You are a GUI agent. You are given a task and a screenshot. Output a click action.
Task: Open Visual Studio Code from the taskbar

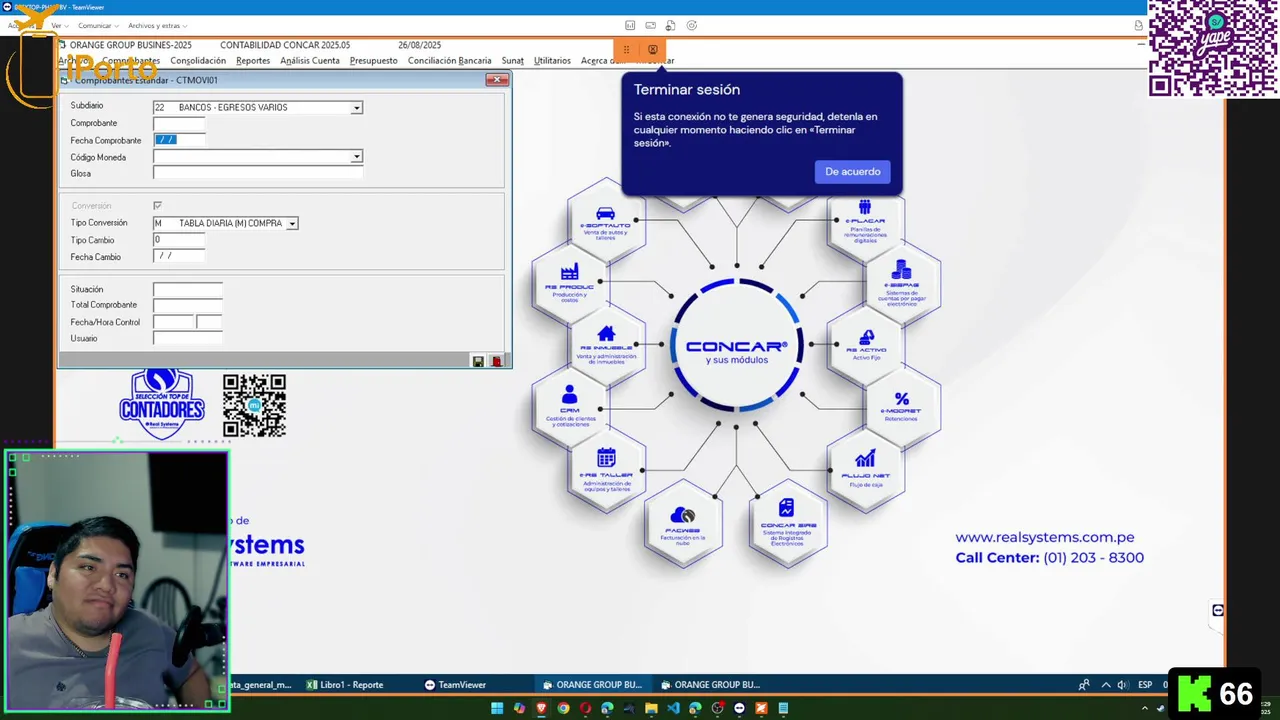point(673,708)
